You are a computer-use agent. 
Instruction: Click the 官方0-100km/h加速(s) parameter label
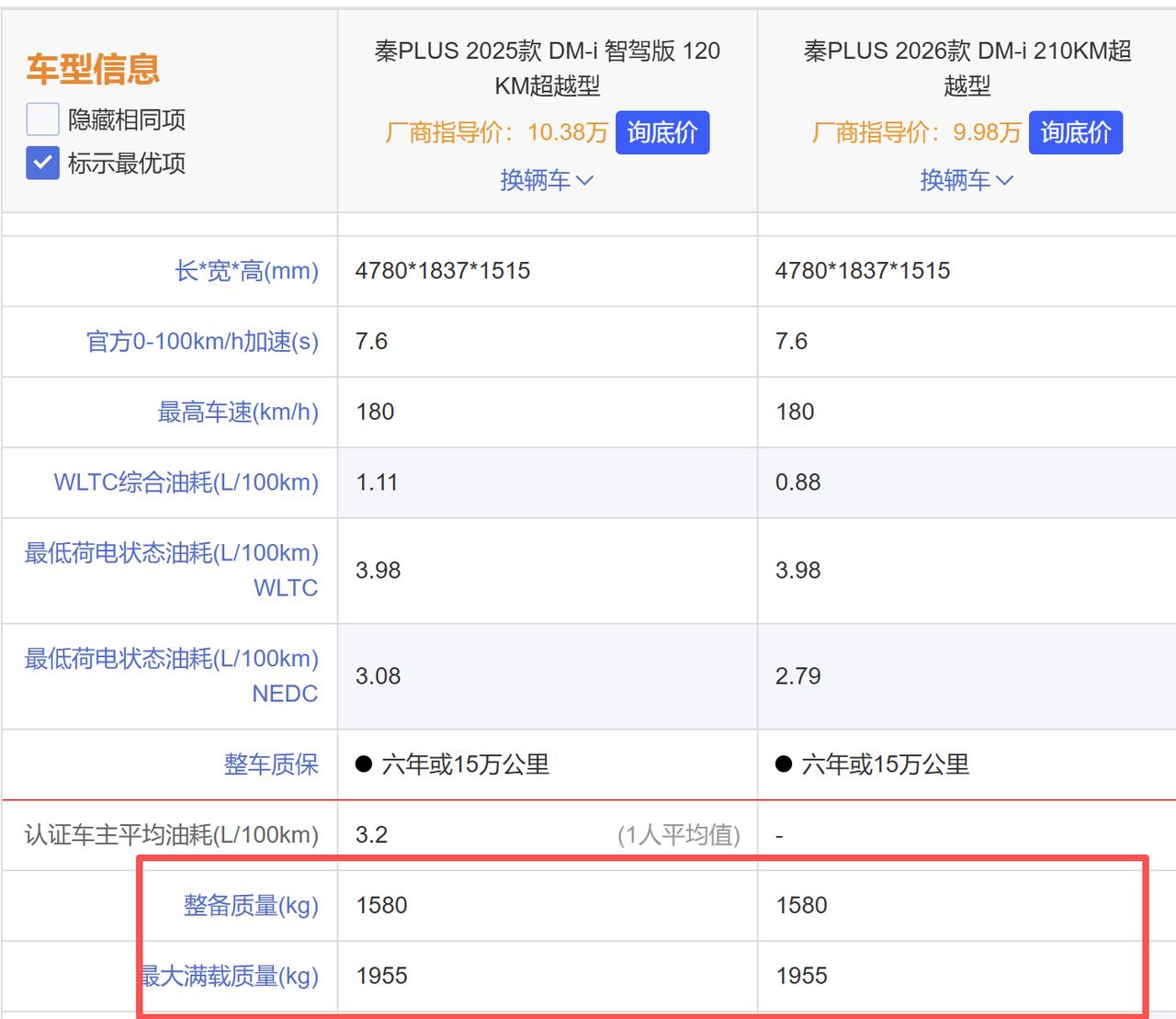coord(202,342)
